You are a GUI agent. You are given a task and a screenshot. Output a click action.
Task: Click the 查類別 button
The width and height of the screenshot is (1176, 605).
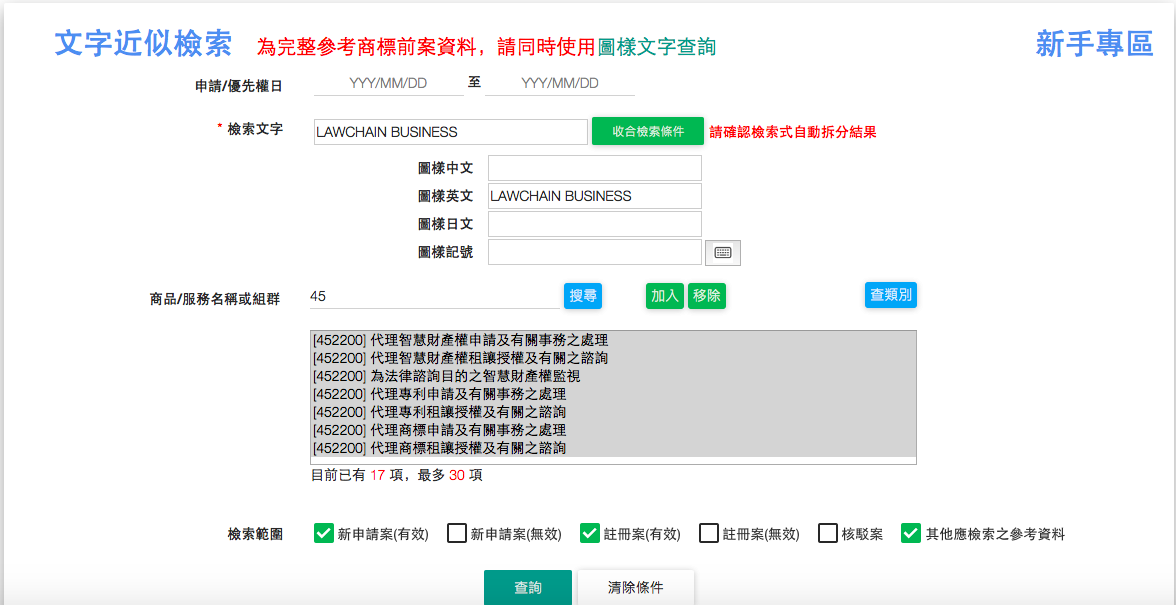890,295
